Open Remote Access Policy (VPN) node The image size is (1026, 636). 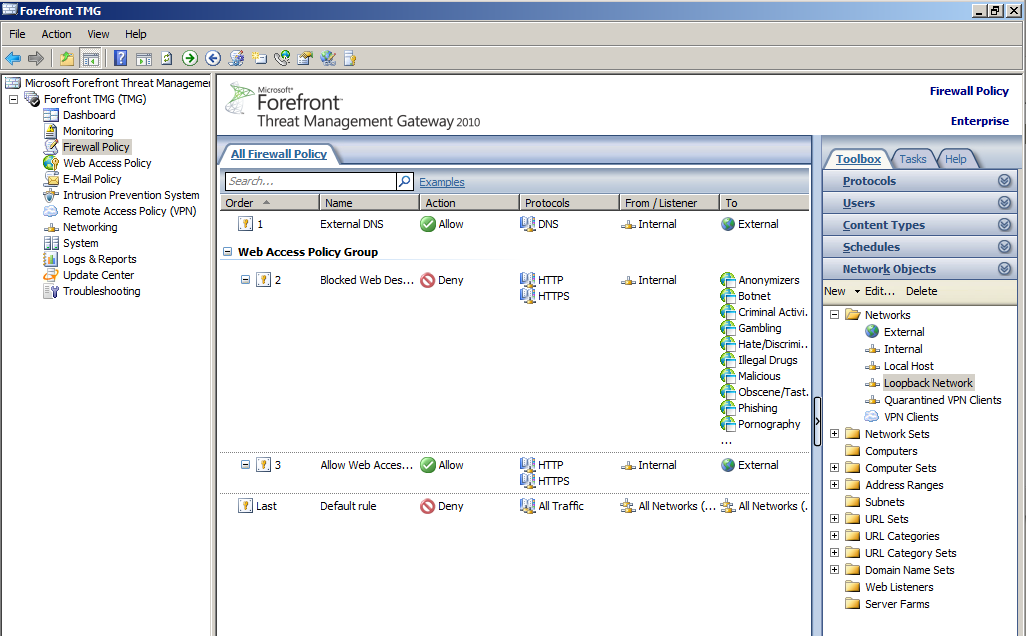pyautogui.click(x=130, y=211)
